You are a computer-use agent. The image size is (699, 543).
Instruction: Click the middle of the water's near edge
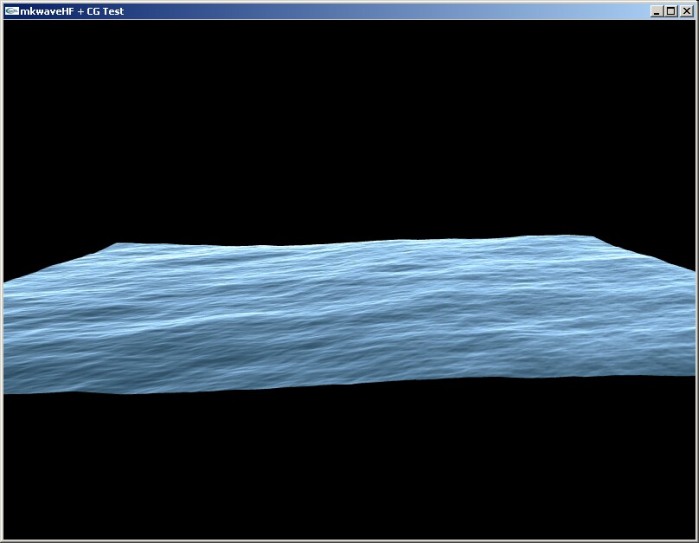click(x=350, y=385)
